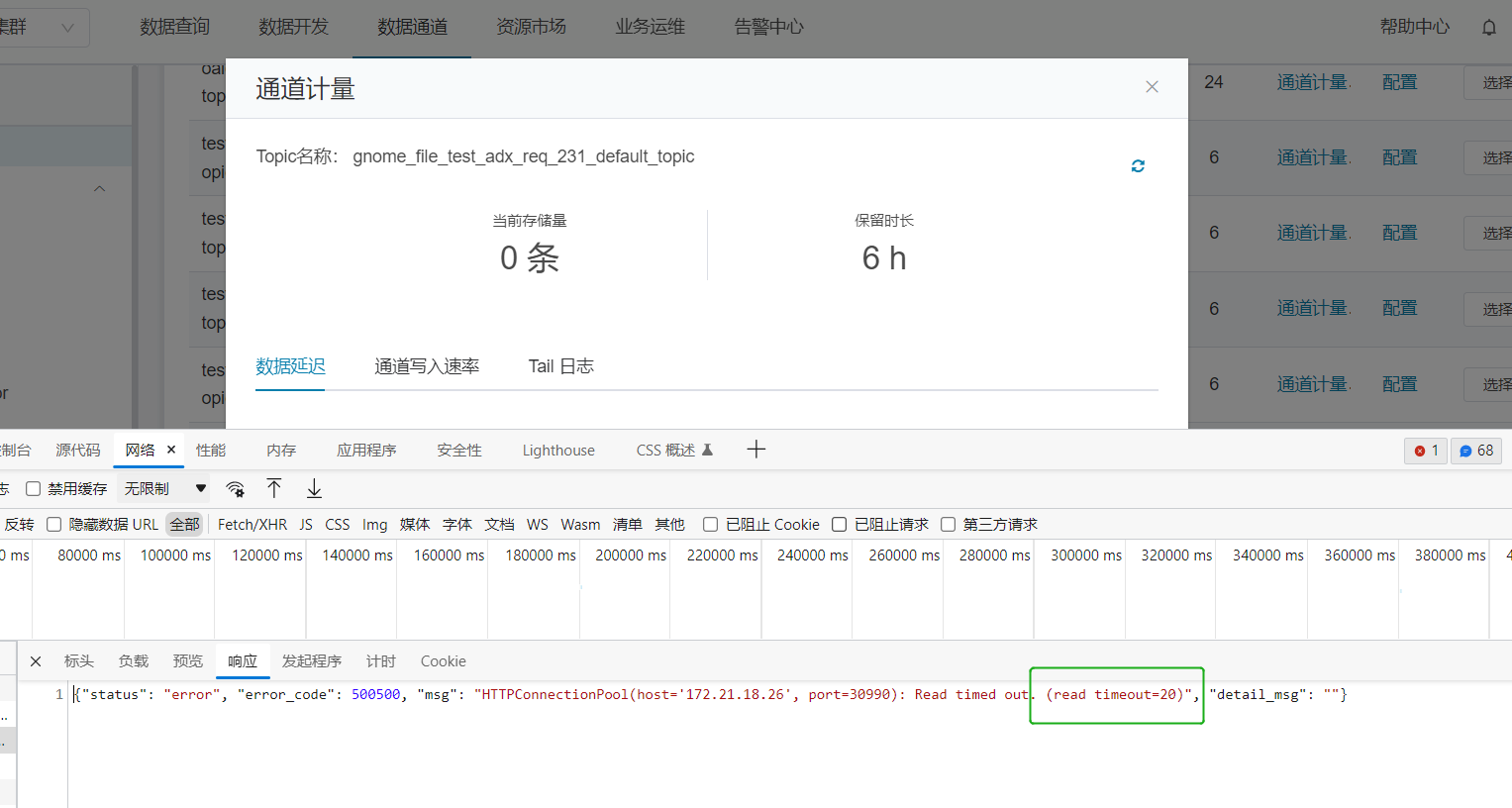Open Lighthouse DevTools panel
This screenshot has height=808, width=1512.
558,450
